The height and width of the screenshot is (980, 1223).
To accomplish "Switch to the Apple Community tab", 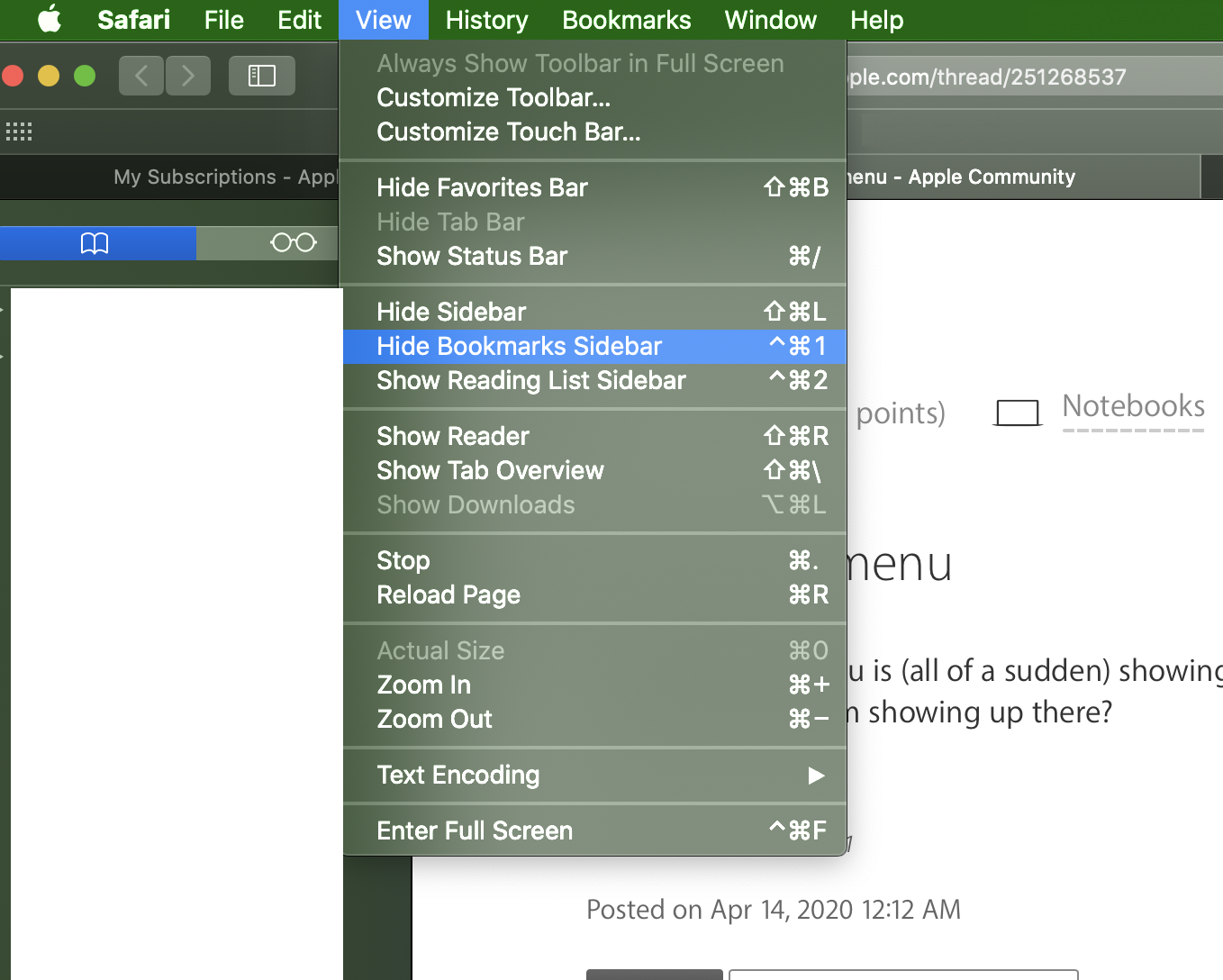I will click(x=1023, y=177).
